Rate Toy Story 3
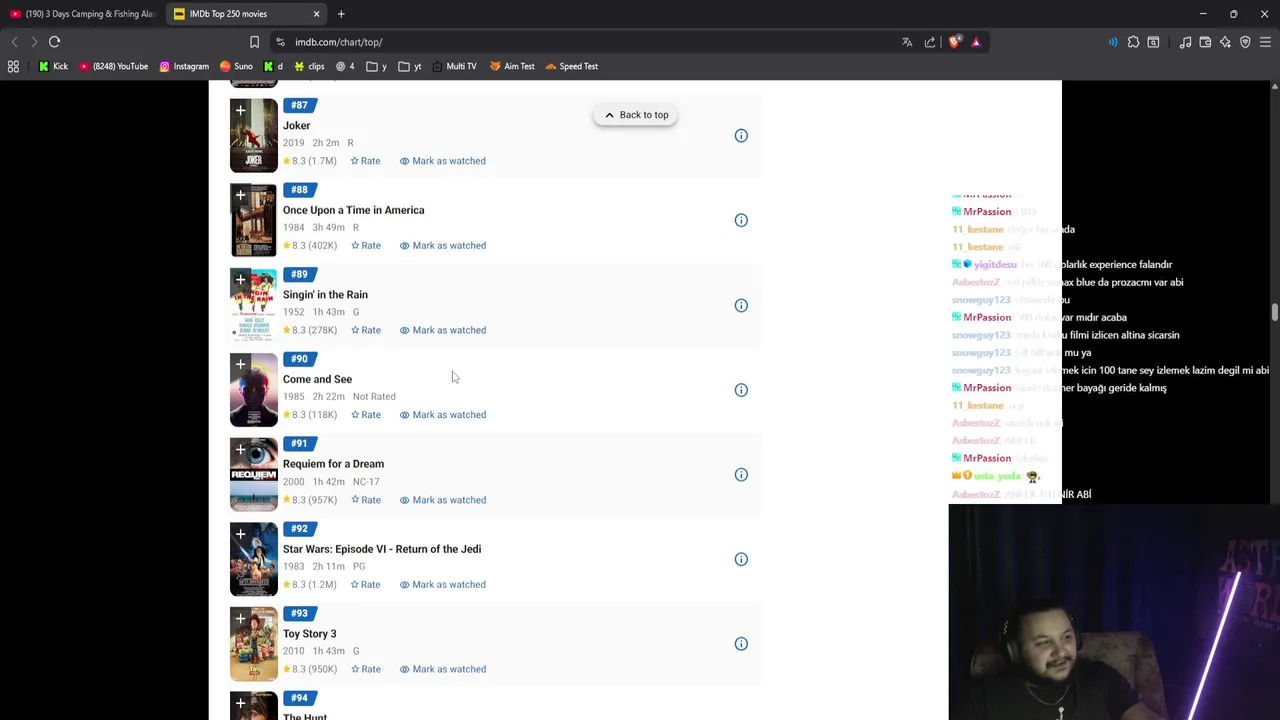The height and width of the screenshot is (720, 1280). pyautogui.click(x=365, y=669)
